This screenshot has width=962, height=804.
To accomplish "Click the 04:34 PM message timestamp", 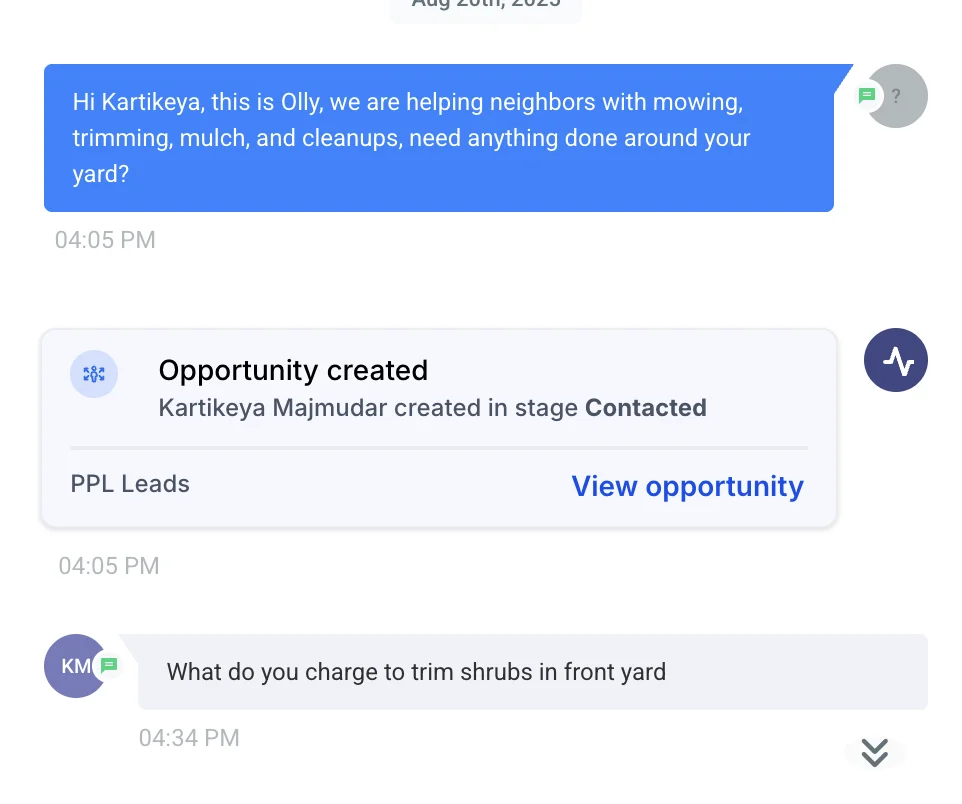I will pyautogui.click(x=189, y=739).
